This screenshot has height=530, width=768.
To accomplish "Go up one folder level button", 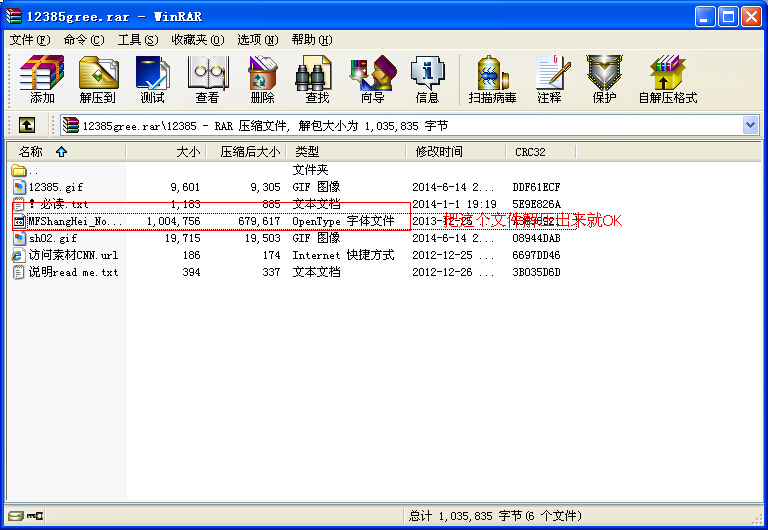I will point(26,125).
